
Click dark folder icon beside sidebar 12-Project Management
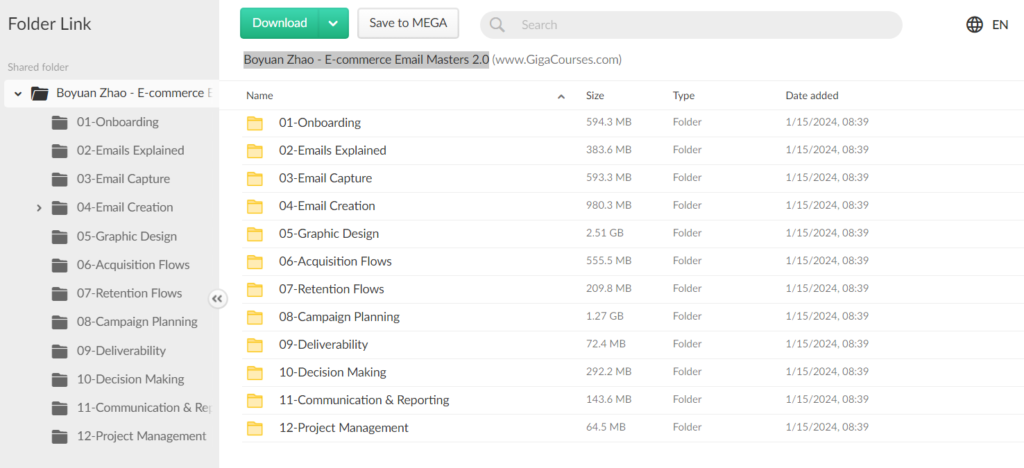coord(60,436)
